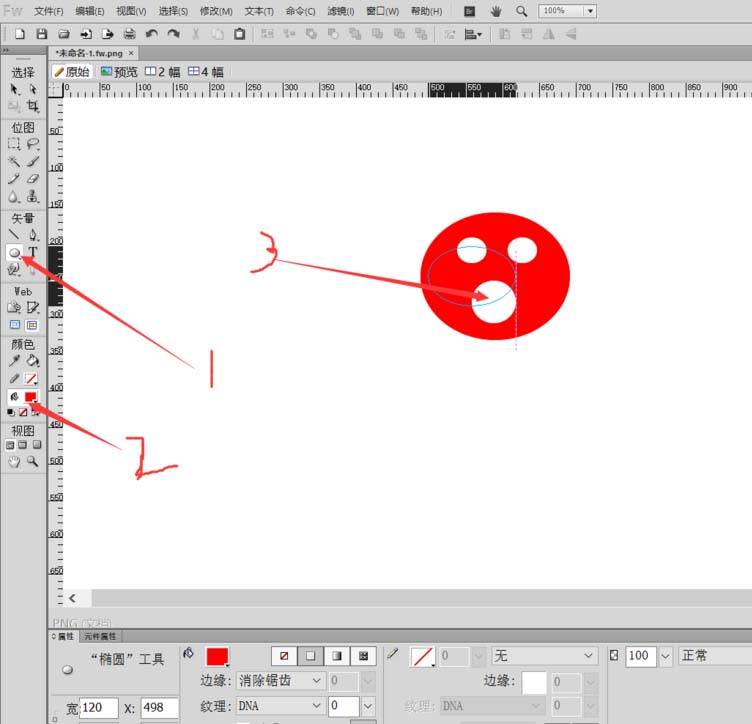Screen dimensions: 752x724
Task: Click the Save icon in the main toolbar
Action: [x=41, y=34]
